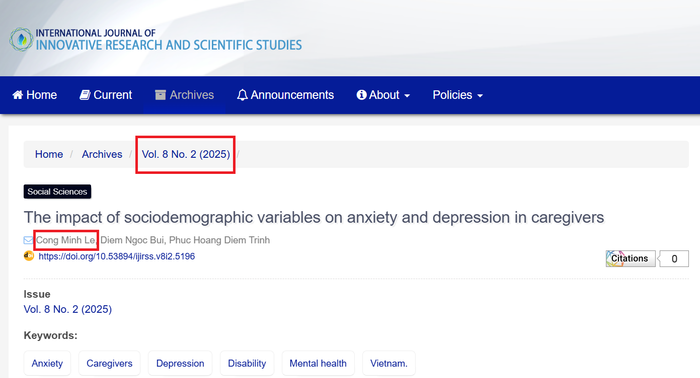Expand the About dropdown menu
The image size is (700, 378).
click(x=383, y=95)
